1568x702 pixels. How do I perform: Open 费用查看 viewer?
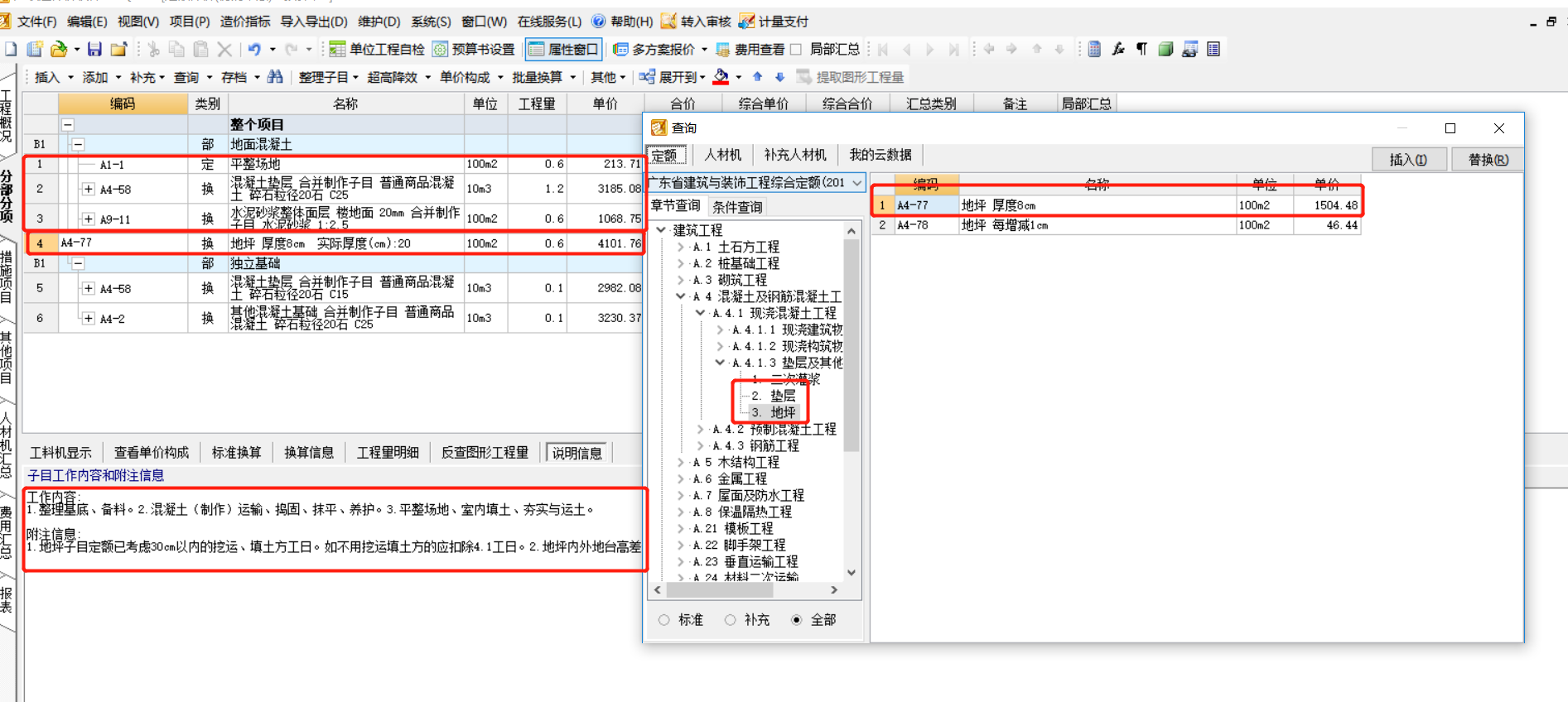[x=750, y=50]
